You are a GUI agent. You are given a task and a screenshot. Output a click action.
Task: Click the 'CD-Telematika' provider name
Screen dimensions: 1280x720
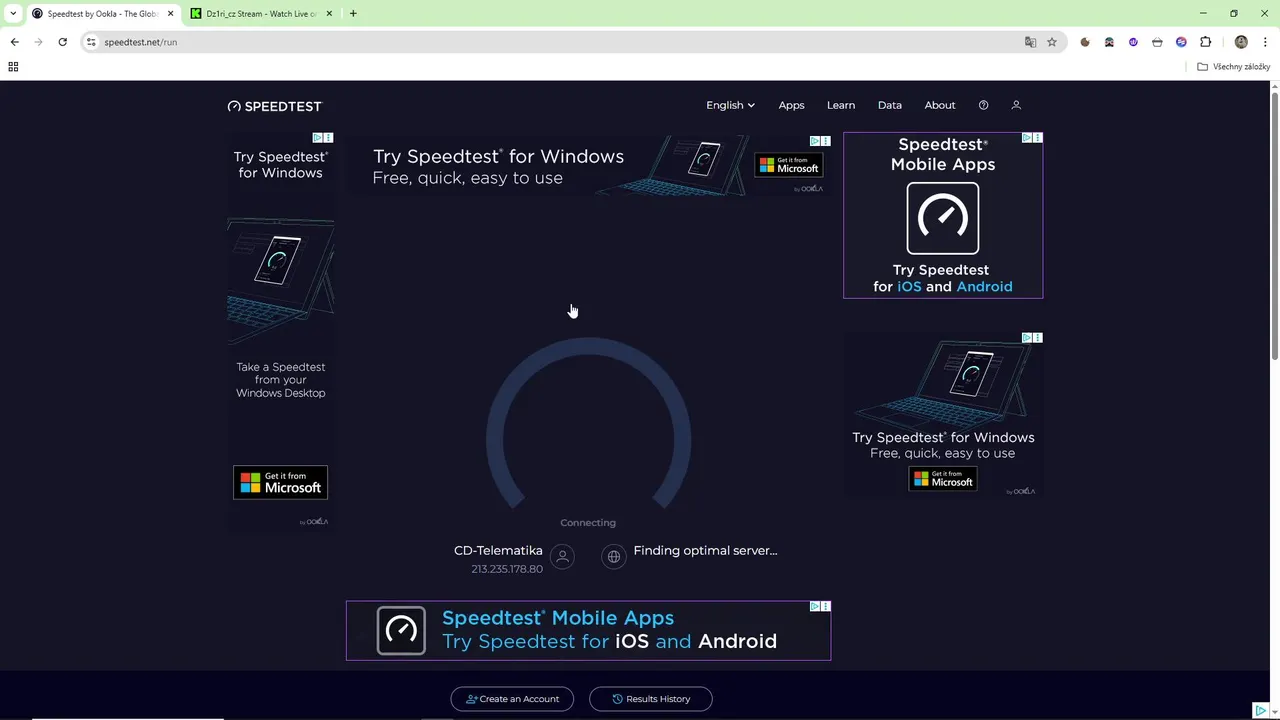click(498, 551)
